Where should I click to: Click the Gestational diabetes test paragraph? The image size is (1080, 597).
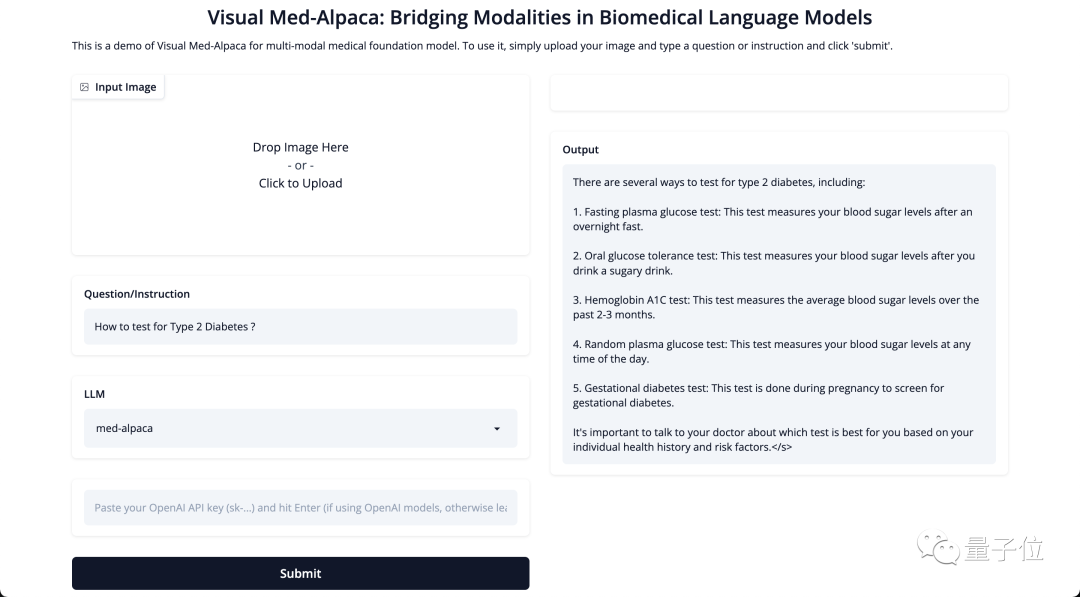pyautogui.click(x=758, y=395)
